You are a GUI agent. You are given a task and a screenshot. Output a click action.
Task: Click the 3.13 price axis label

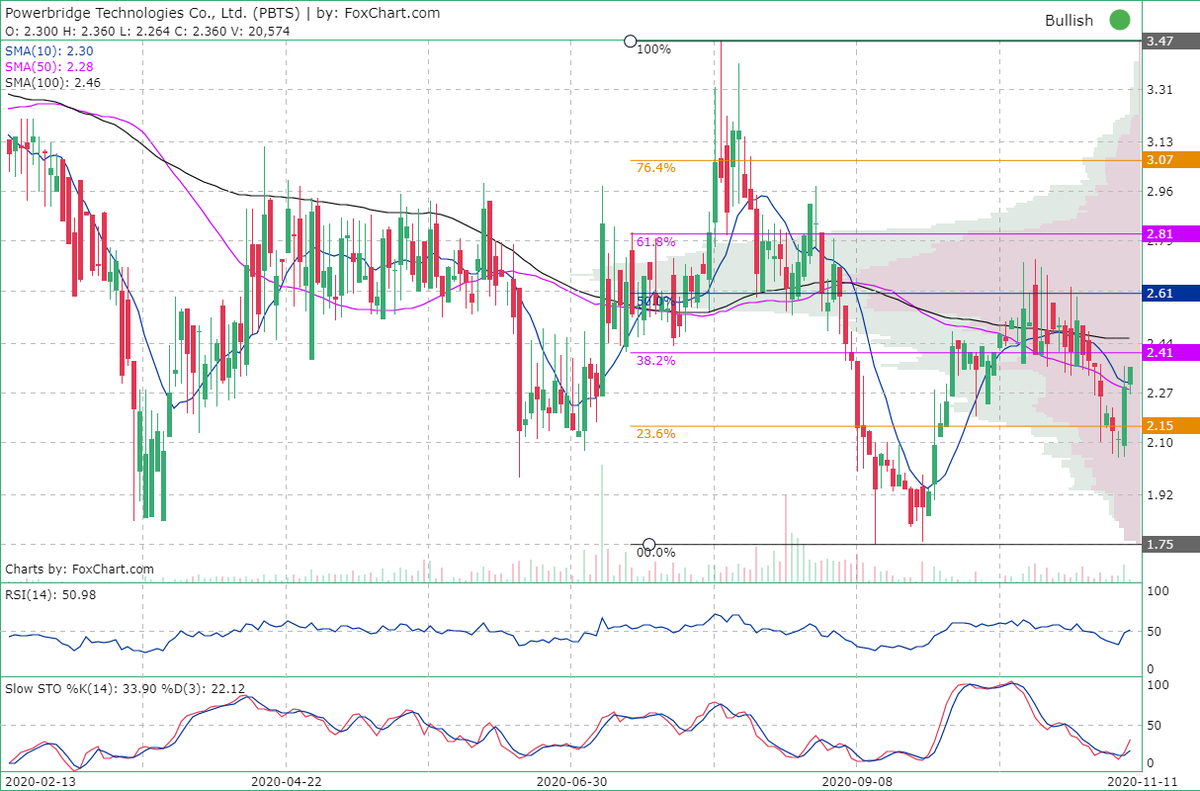pos(1160,141)
